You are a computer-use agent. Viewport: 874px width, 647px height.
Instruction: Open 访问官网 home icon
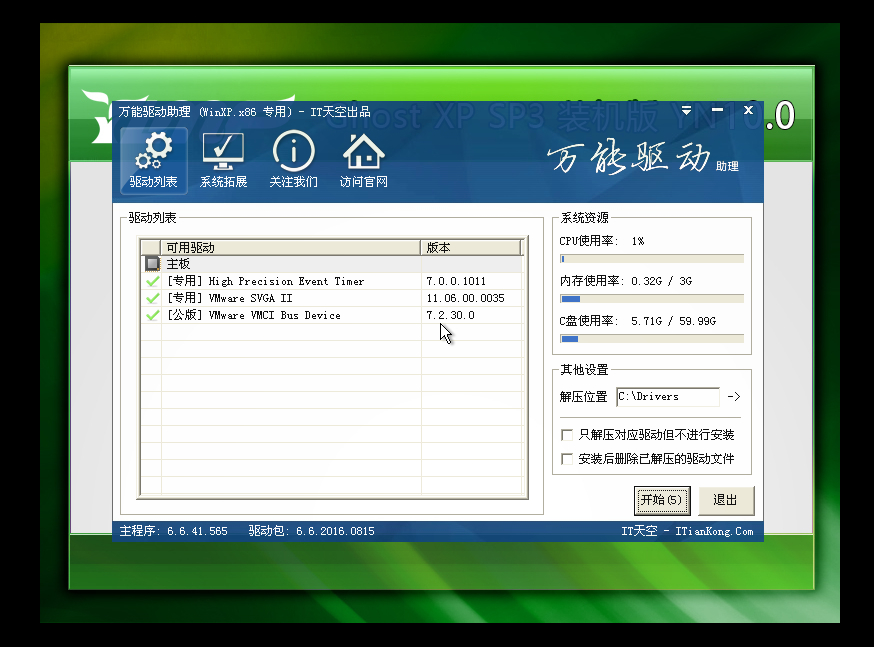[x=363, y=161]
